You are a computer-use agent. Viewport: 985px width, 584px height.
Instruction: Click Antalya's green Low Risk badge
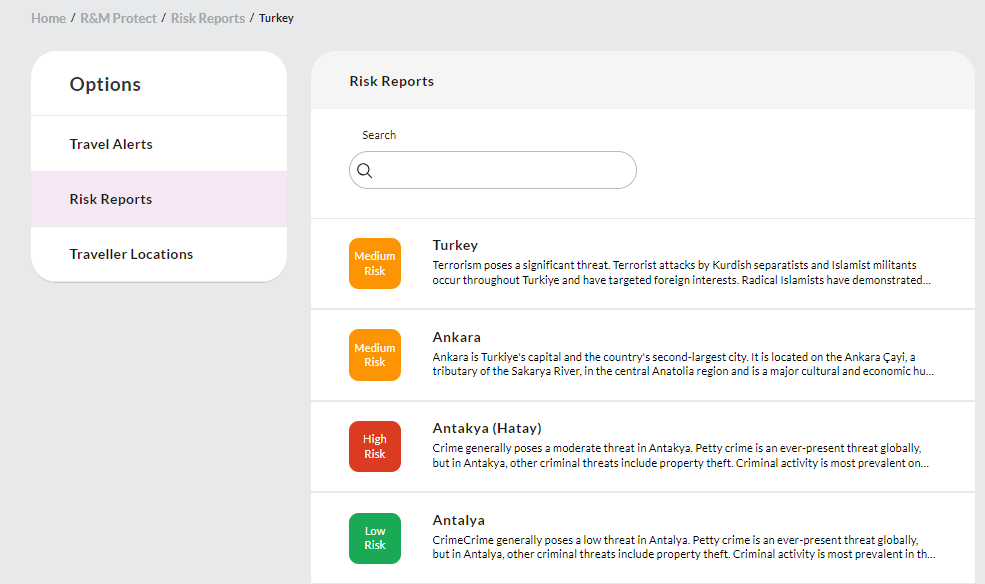click(375, 538)
